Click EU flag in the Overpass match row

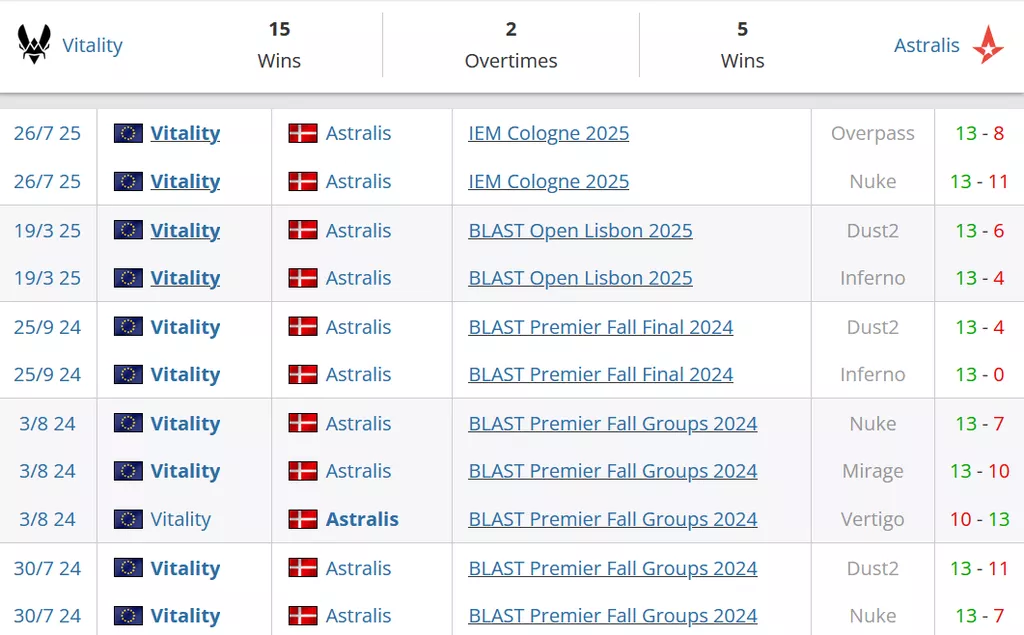pyautogui.click(x=128, y=133)
